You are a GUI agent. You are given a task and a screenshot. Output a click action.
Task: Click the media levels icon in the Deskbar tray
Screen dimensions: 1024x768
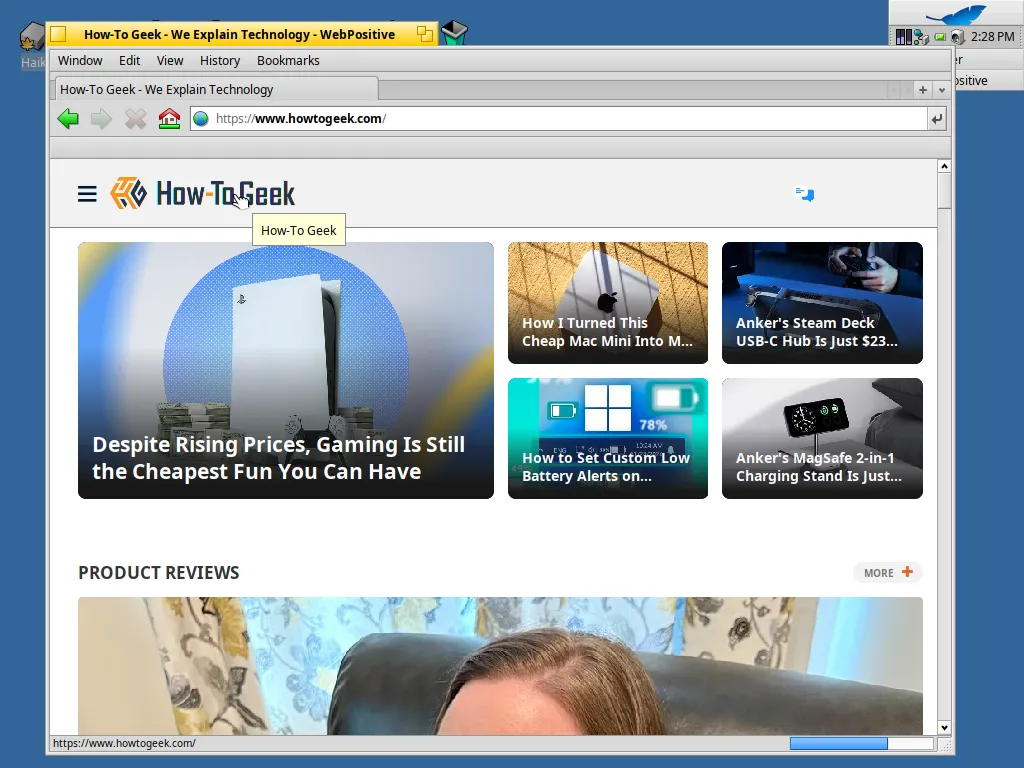point(901,36)
